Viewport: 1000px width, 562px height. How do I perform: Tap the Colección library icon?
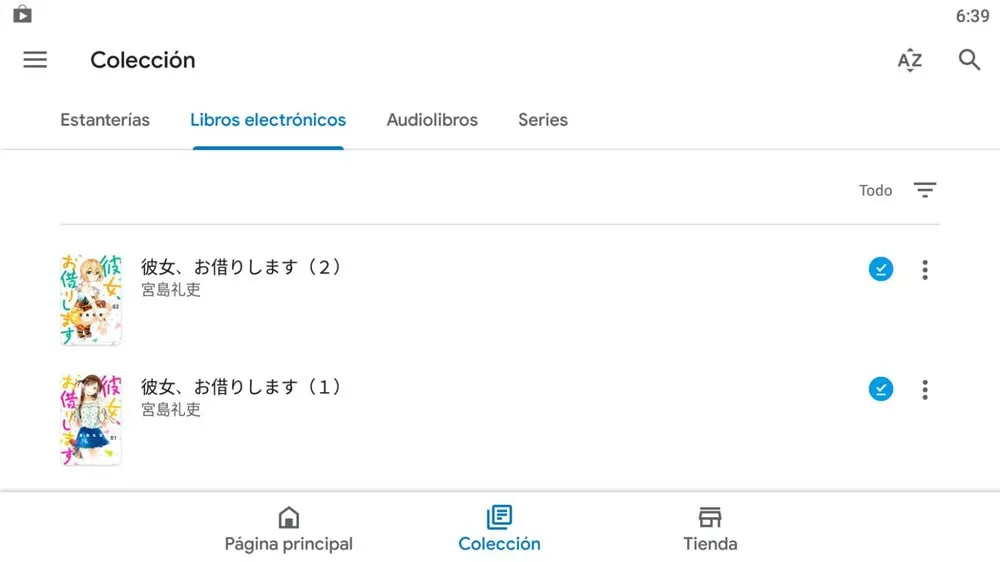(499, 518)
